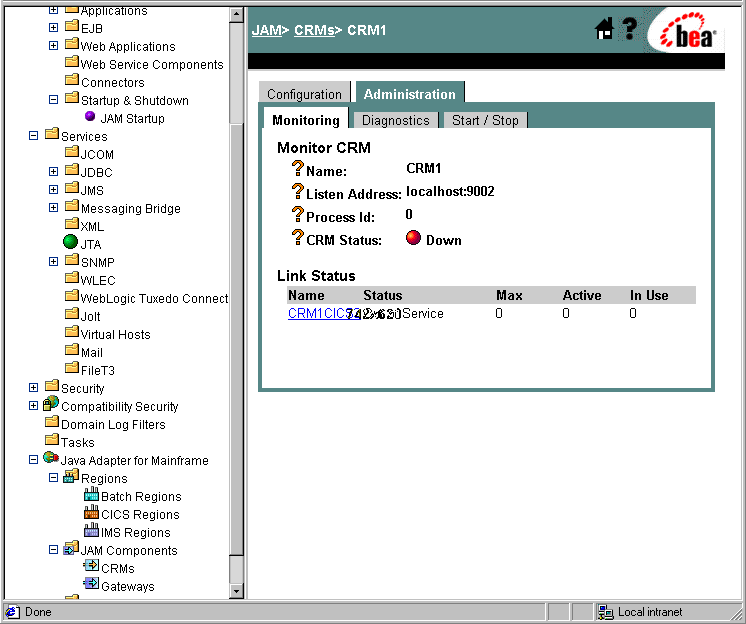Click help icon beside Listen Address
Viewport: 746px width, 624px height.
[x=297, y=191]
